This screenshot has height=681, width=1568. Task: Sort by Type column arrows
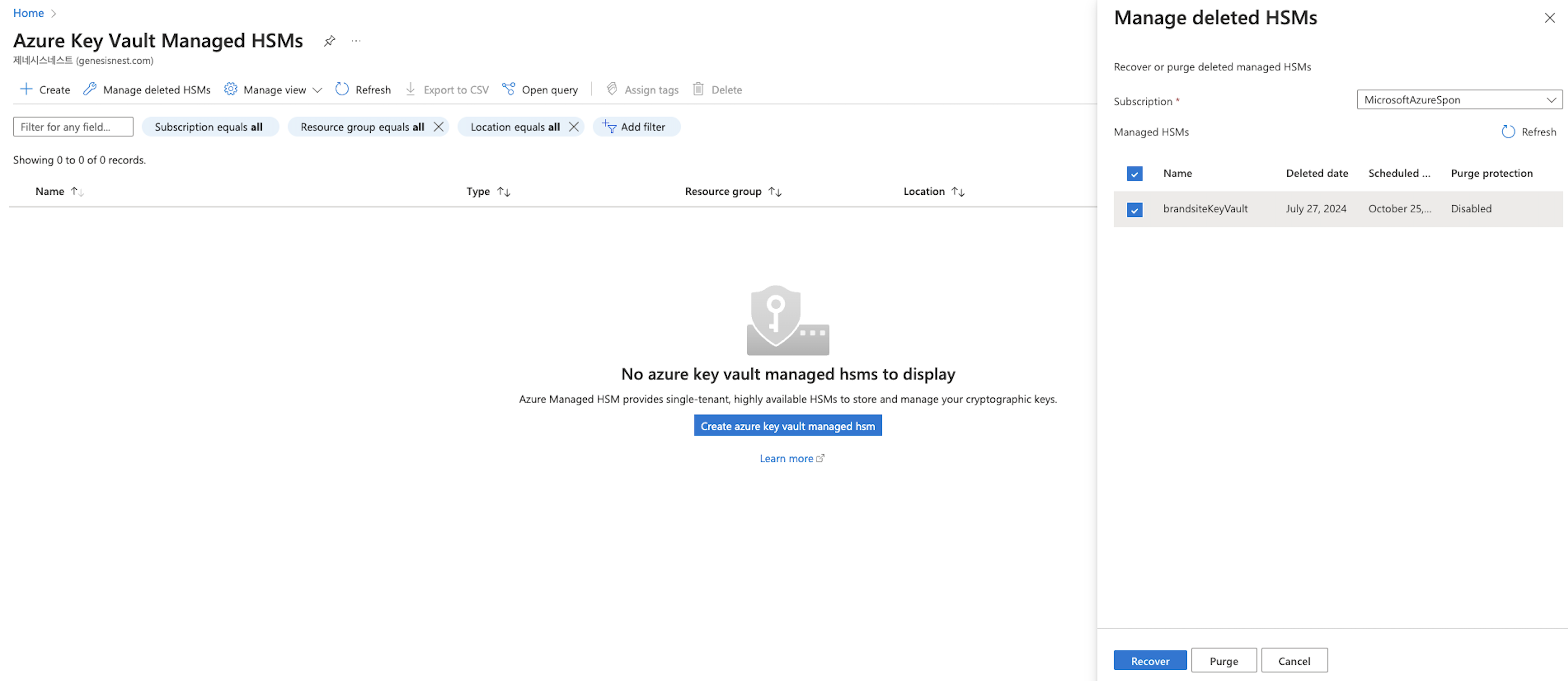coord(503,191)
